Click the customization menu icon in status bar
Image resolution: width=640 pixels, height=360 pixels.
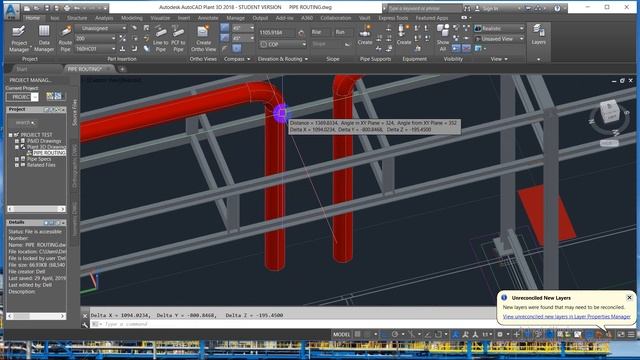631,334
